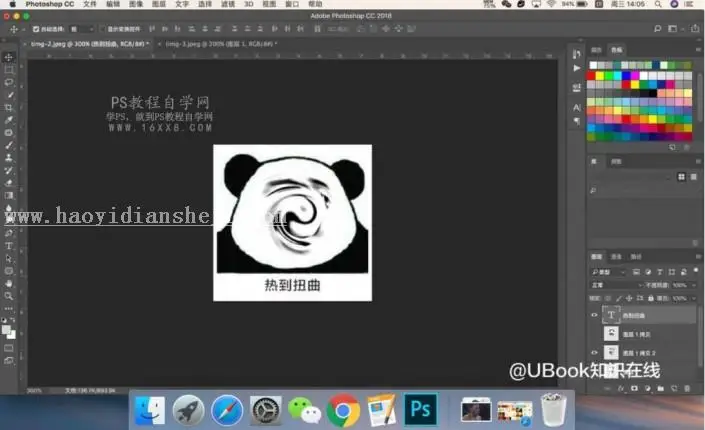Click the foreground color box in toolbar
This screenshot has width=705, height=430.
6,330
